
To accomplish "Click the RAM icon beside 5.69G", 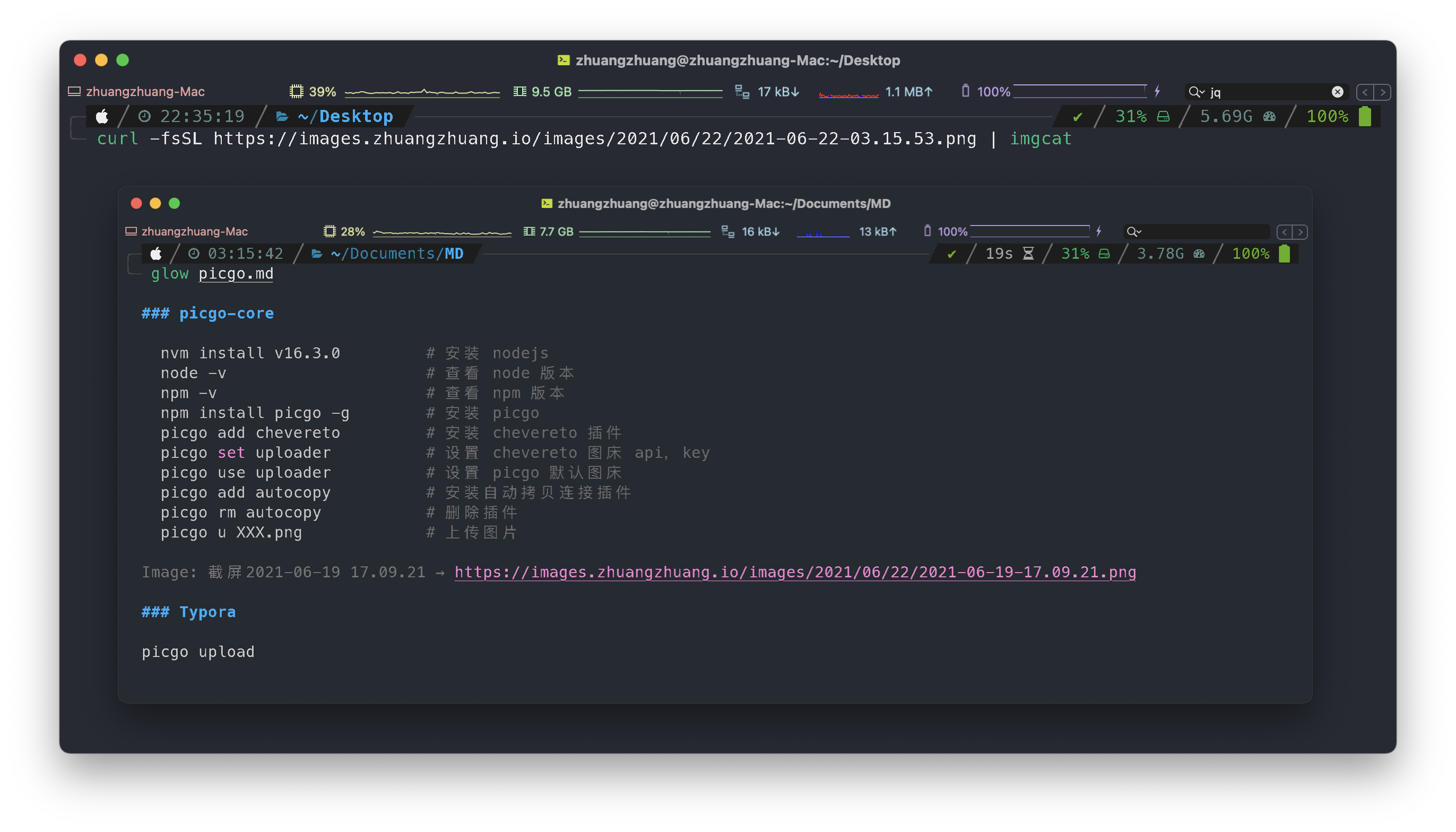I will (x=1269, y=117).
